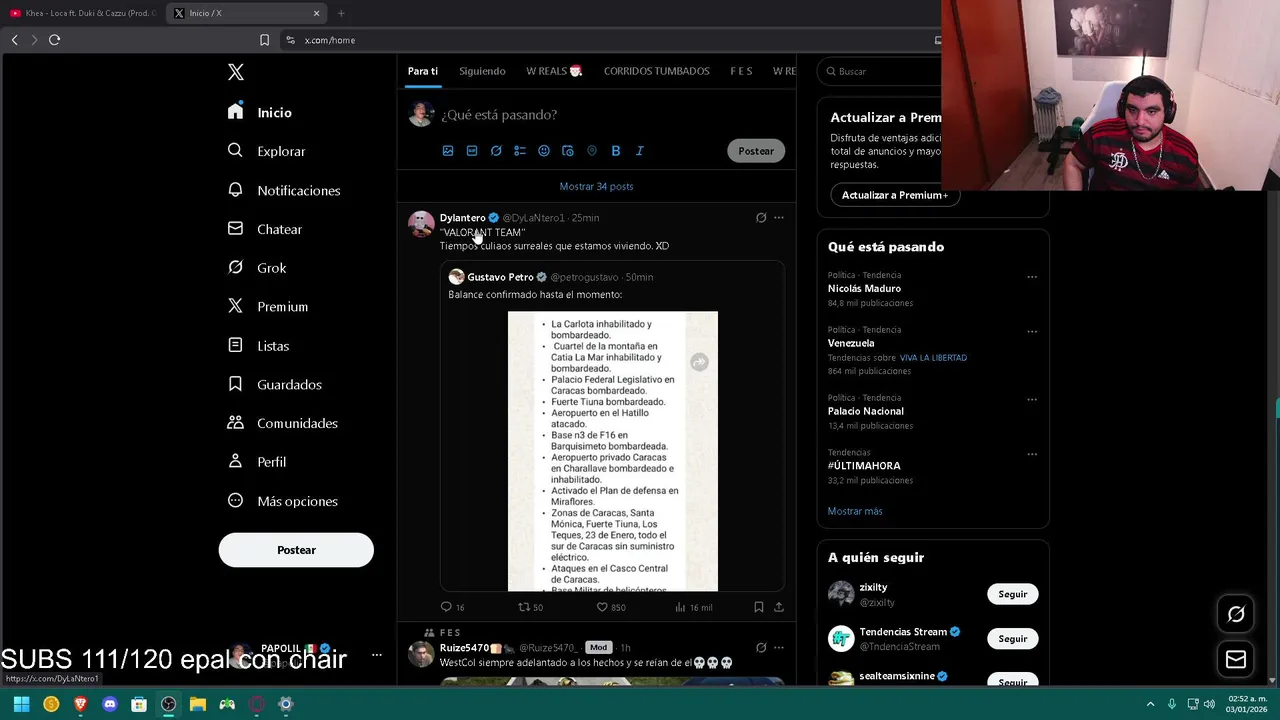The image size is (1280, 720).
Task: Switch to the F E S tab
Action: click(x=741, y=71)
